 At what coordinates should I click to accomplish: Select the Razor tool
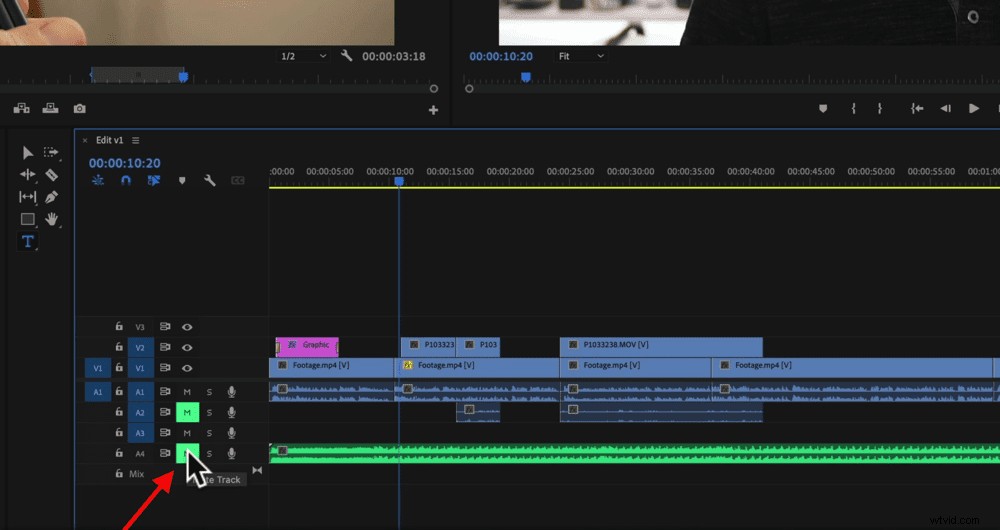click(x=52, y=174)
